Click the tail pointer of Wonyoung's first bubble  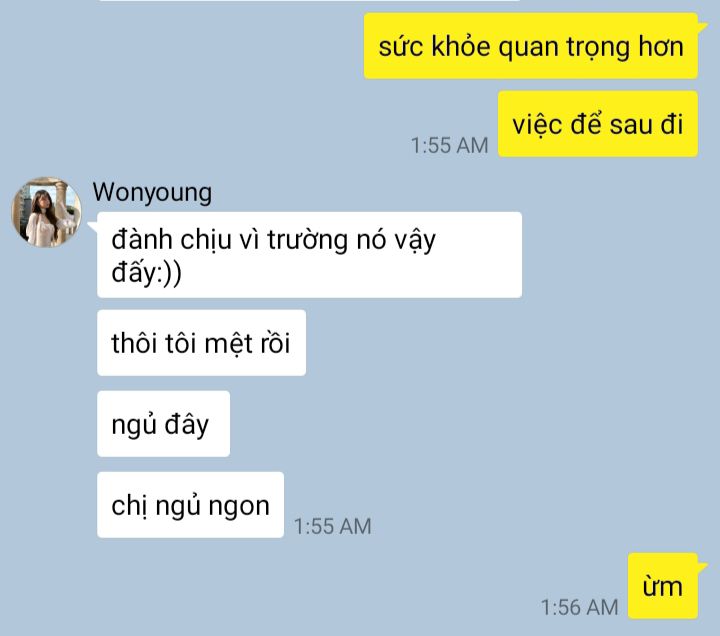93,227
